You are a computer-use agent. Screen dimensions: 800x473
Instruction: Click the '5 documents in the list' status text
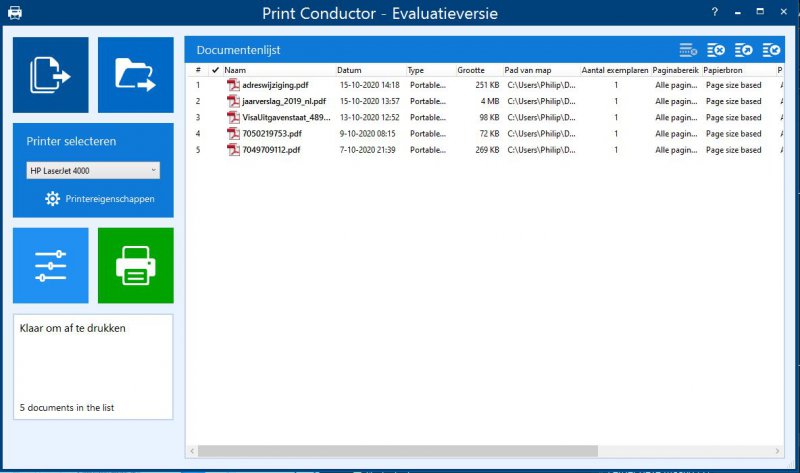[x=67, y=408]
